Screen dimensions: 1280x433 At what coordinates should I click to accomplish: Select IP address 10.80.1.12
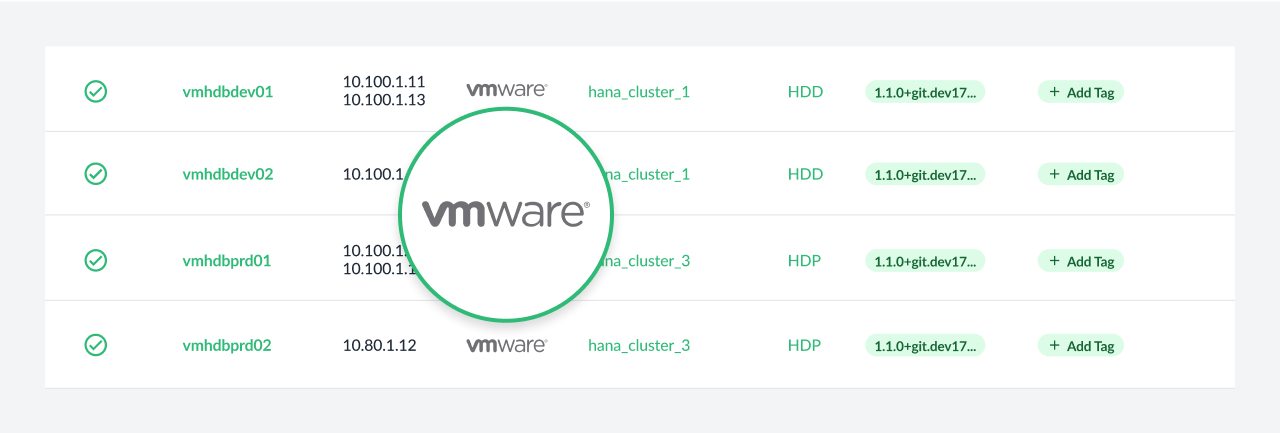(379, 346)
